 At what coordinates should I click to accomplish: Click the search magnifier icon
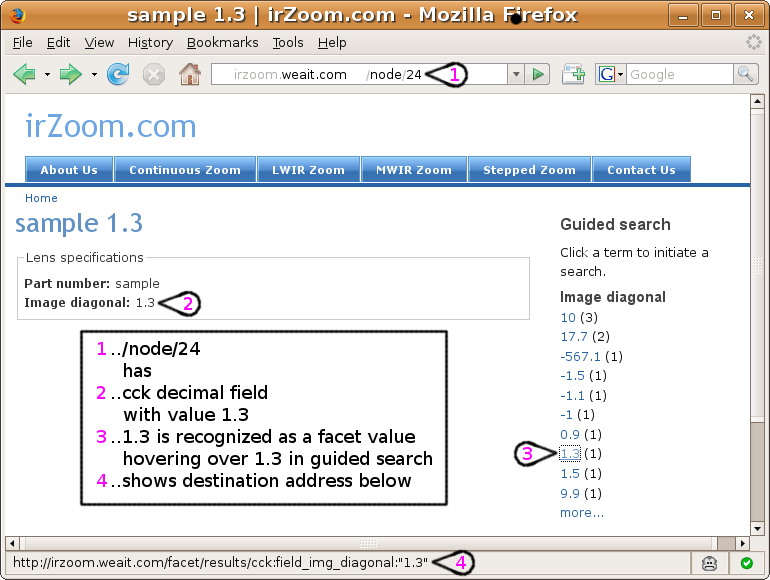(x=746, y=75)
